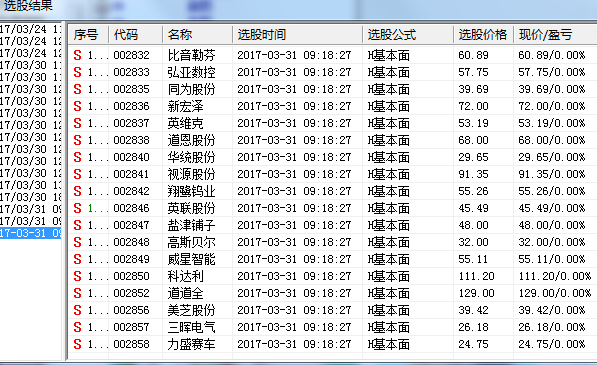This screenshot has width=597, height=365.
Task: Click stock code 002857
Action: (131, 327)
